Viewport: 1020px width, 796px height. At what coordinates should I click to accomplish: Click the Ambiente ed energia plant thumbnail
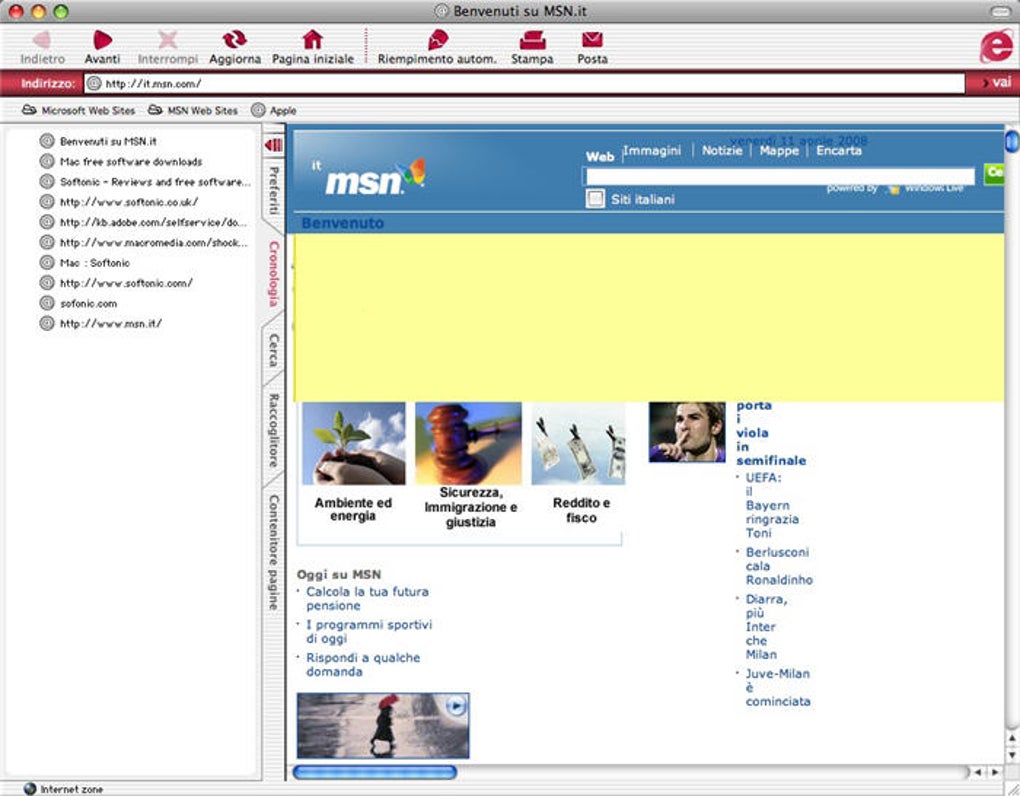354,443
